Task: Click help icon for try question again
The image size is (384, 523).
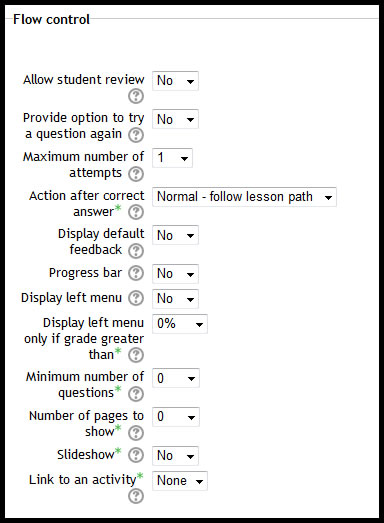Action: click(x=136, y=135)
